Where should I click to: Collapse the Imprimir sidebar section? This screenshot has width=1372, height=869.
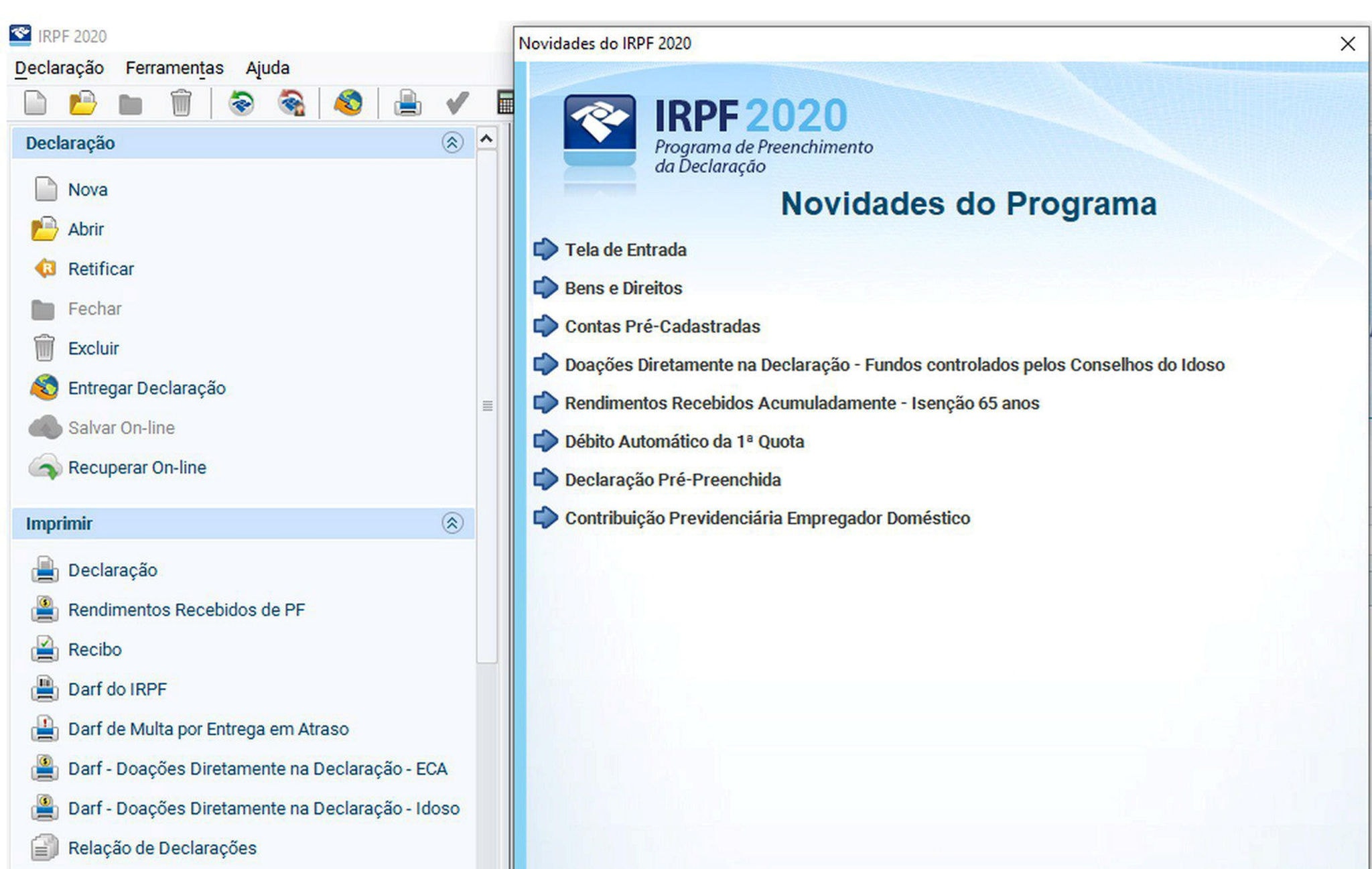click(x=452, y=523)
